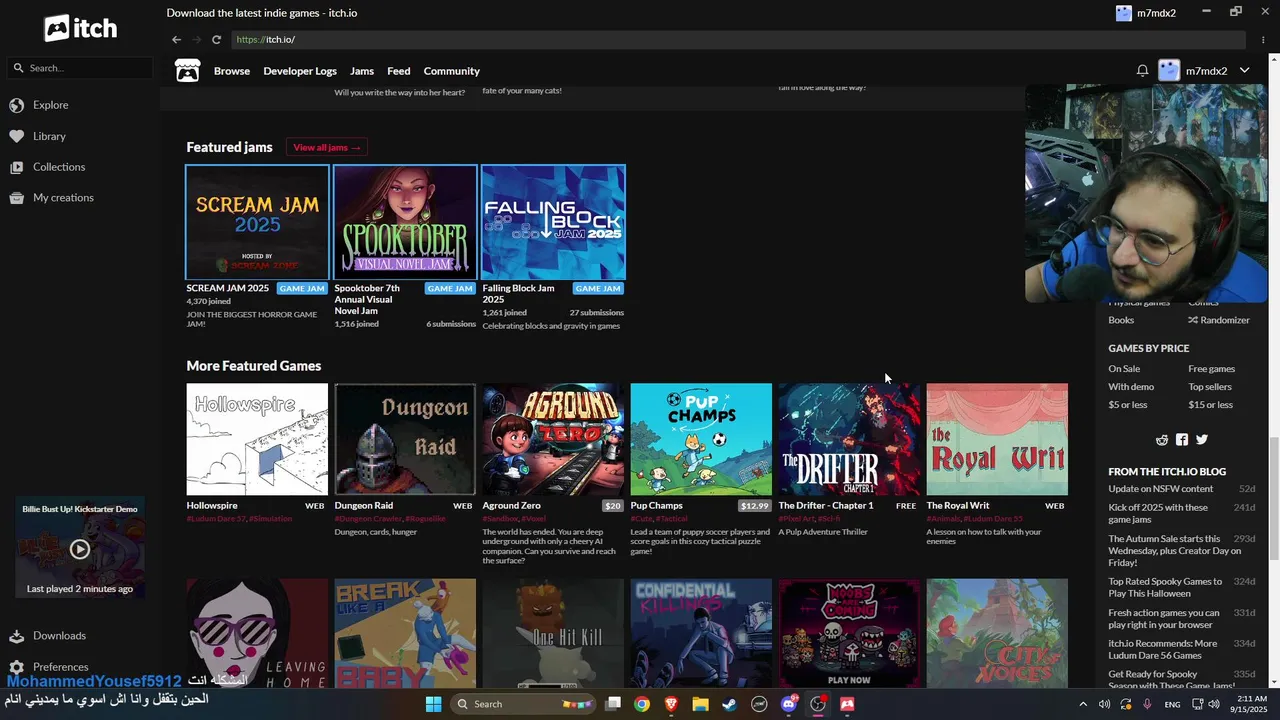Filter games by On Sale
Viewport: 1280px width, 720px height.
coord(1124,369)
